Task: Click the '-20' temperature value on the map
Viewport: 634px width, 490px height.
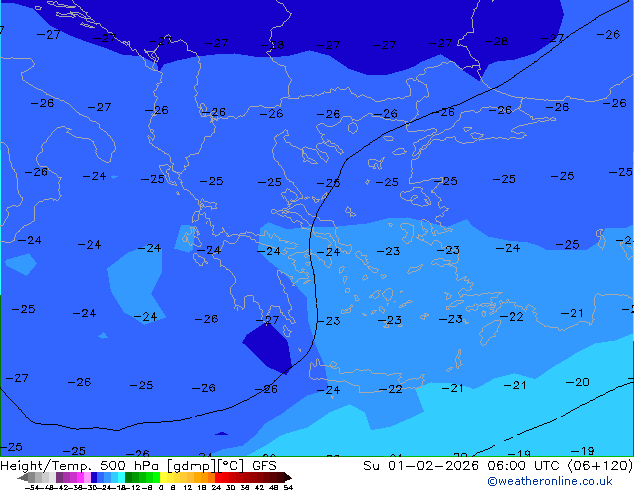Action: (577, 382)
